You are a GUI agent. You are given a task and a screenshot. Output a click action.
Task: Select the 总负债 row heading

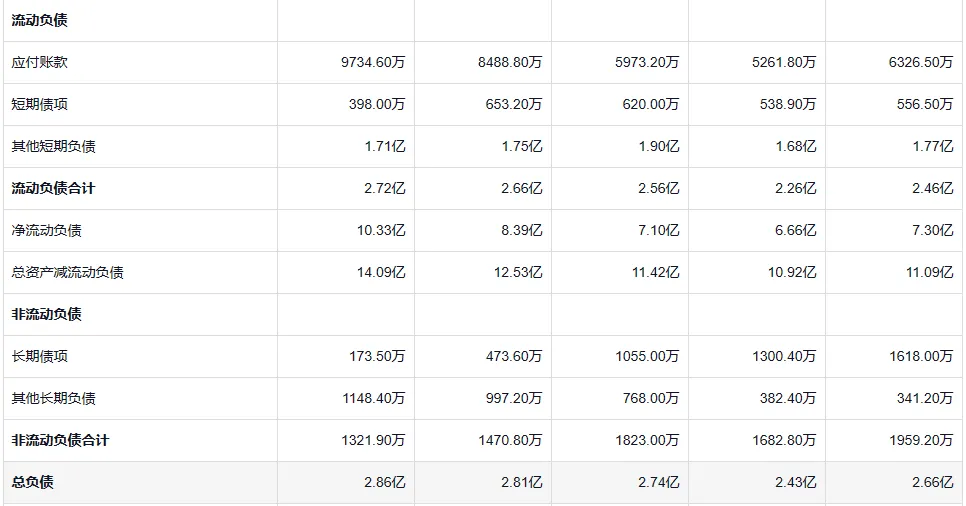click(33, 482)
